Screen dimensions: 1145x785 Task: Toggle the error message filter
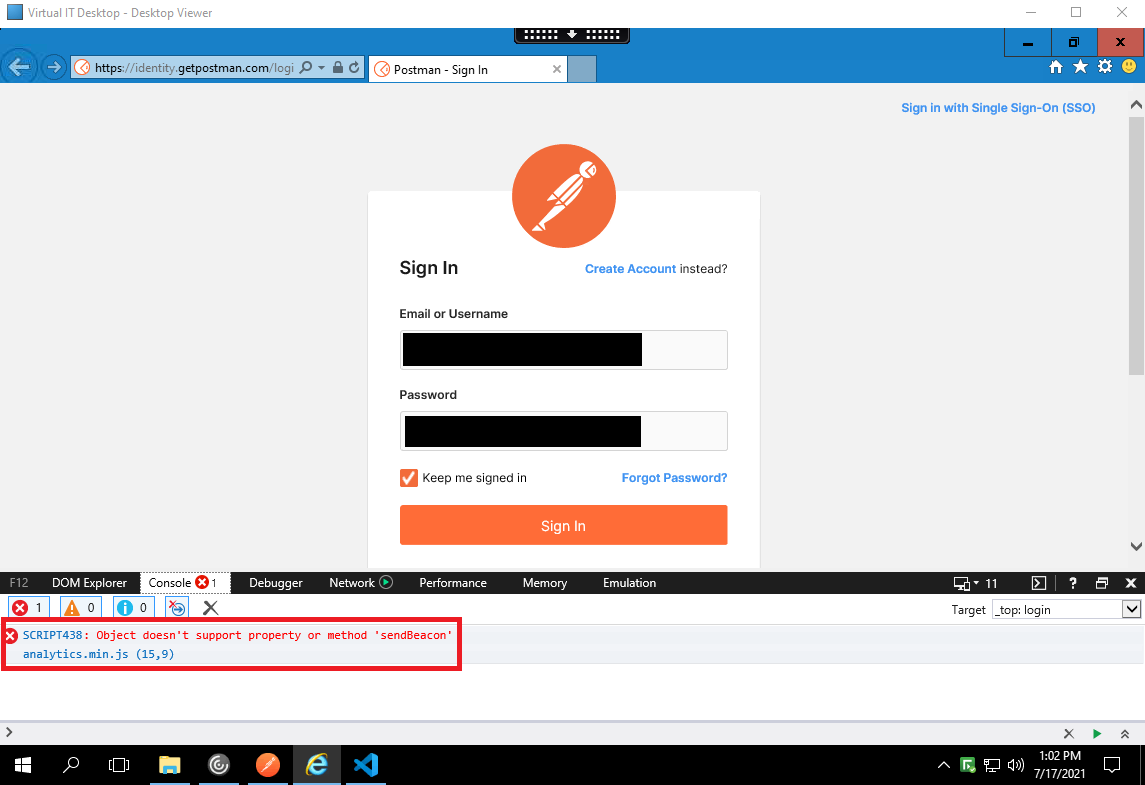(x=28, y=607)
